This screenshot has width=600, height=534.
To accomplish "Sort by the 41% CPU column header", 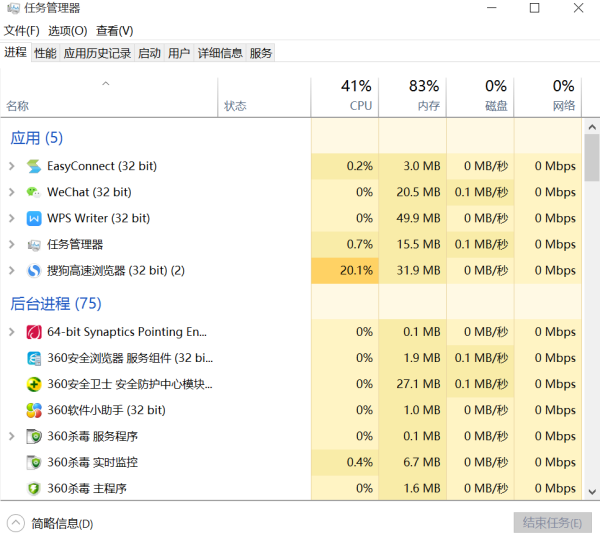I will [x=345, y=98].
